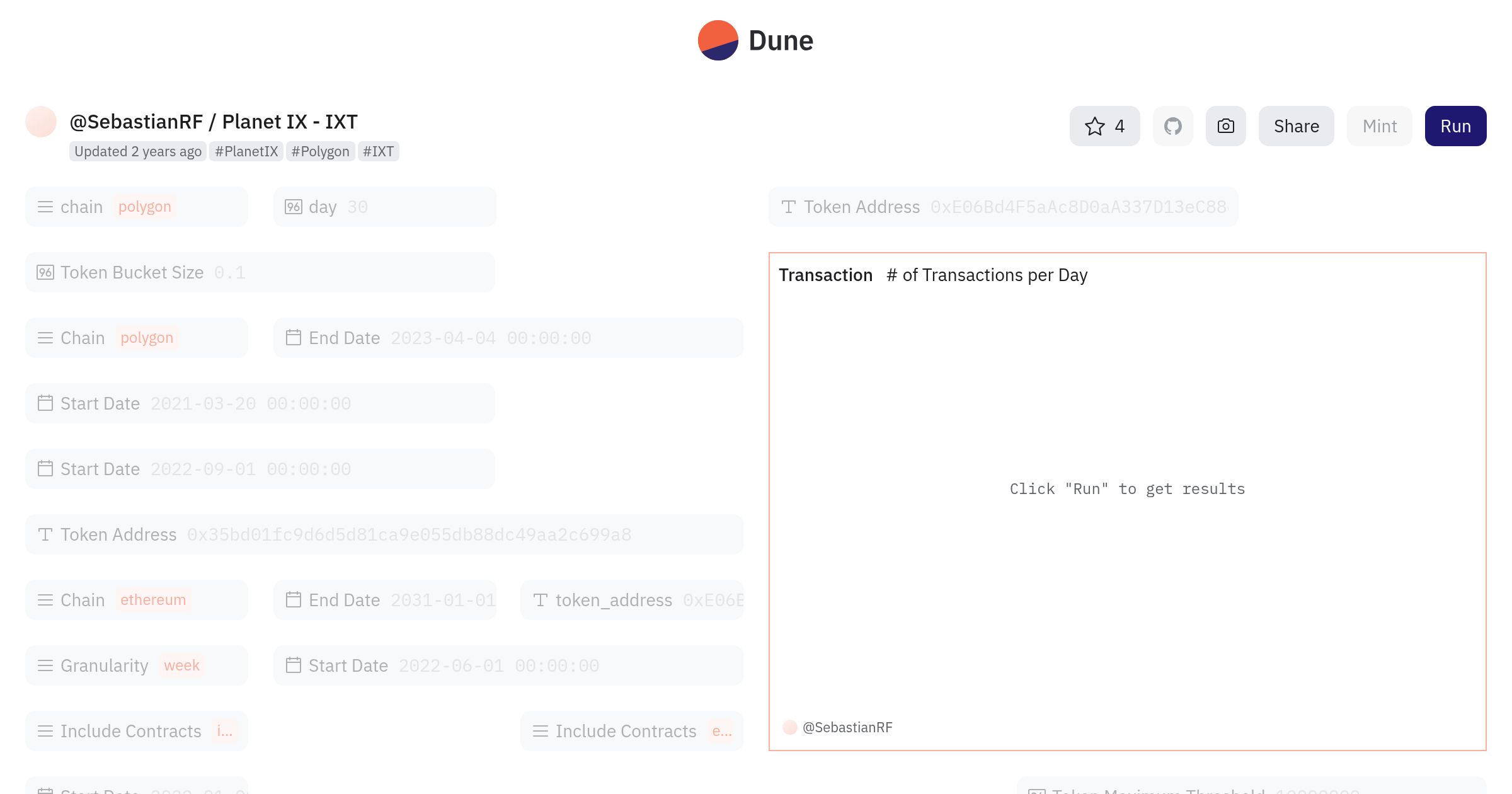Screen dimensions: 1512x794
Task: Open the right Include Contracts dropdown
Action: [x=632, y=731]
